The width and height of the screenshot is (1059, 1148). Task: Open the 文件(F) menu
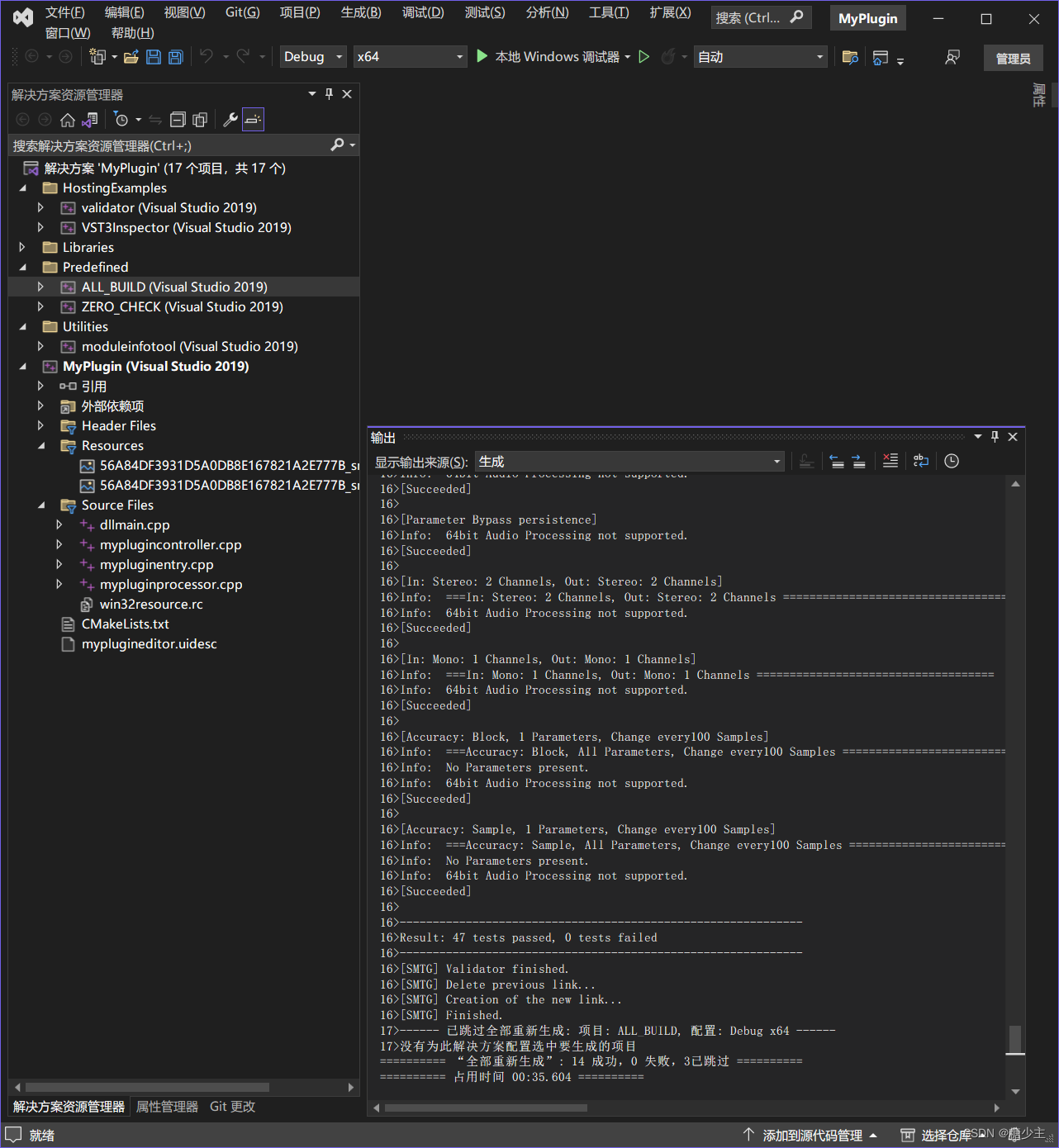coord(64,12)
